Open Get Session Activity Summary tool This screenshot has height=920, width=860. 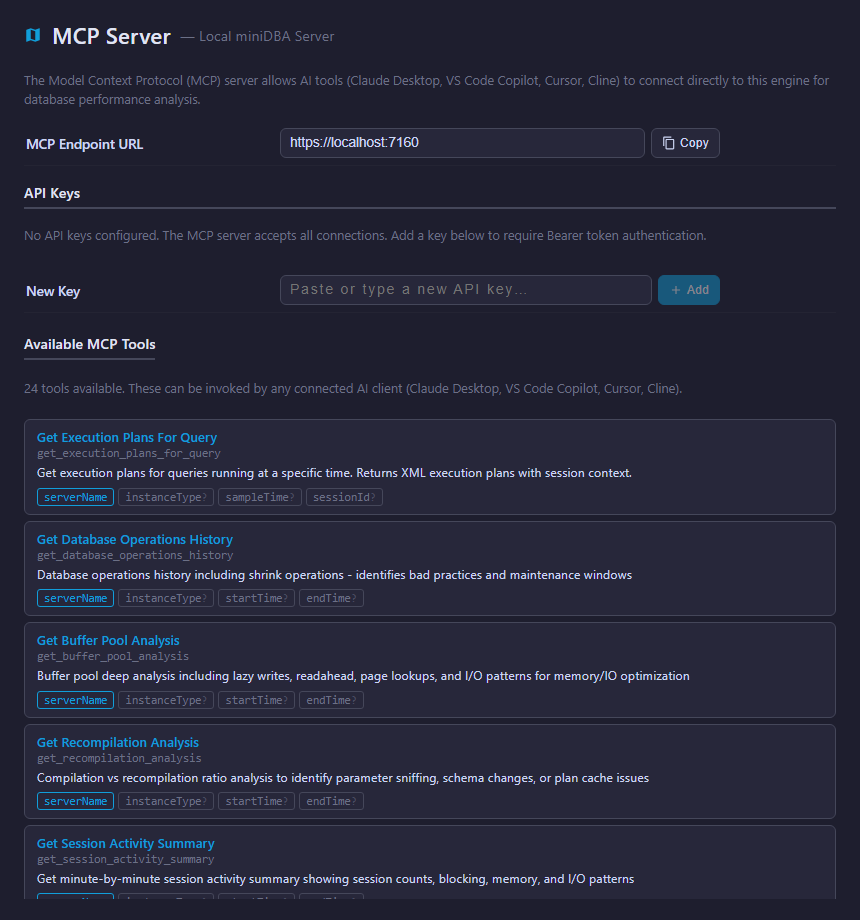click(126, 844)
